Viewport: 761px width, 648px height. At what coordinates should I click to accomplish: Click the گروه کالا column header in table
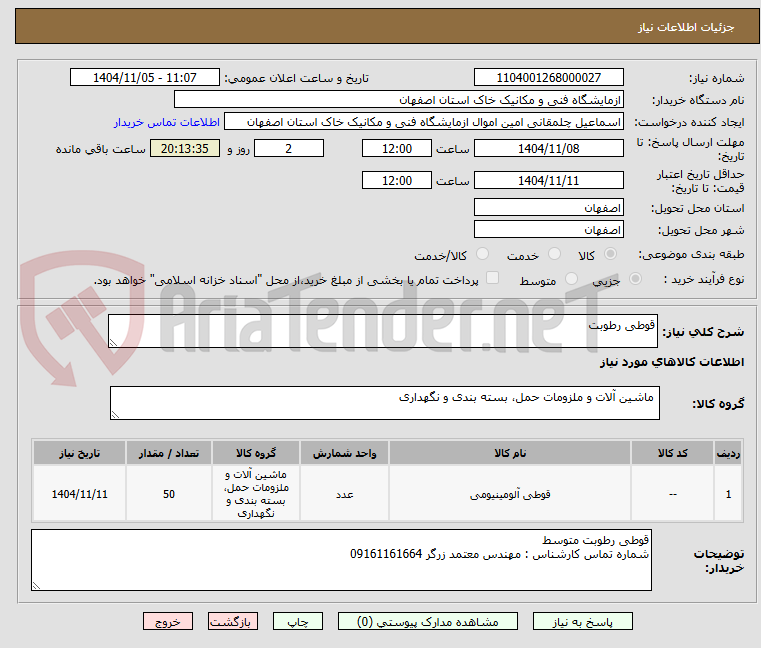256,453
